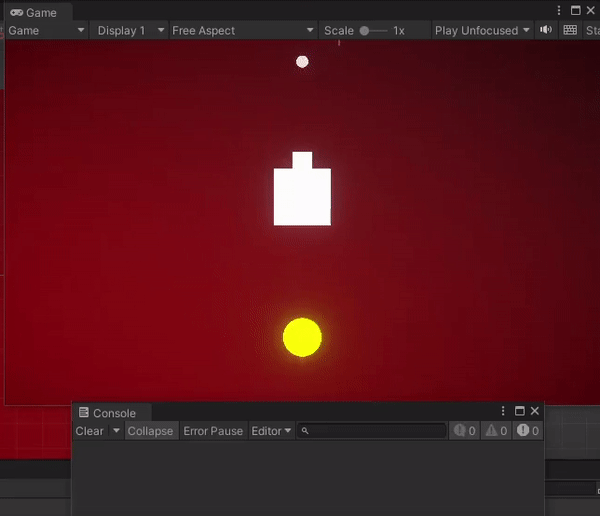Click the yellow ball in the Game view
The image size is (600, 516).
click(x=302, y=337)
